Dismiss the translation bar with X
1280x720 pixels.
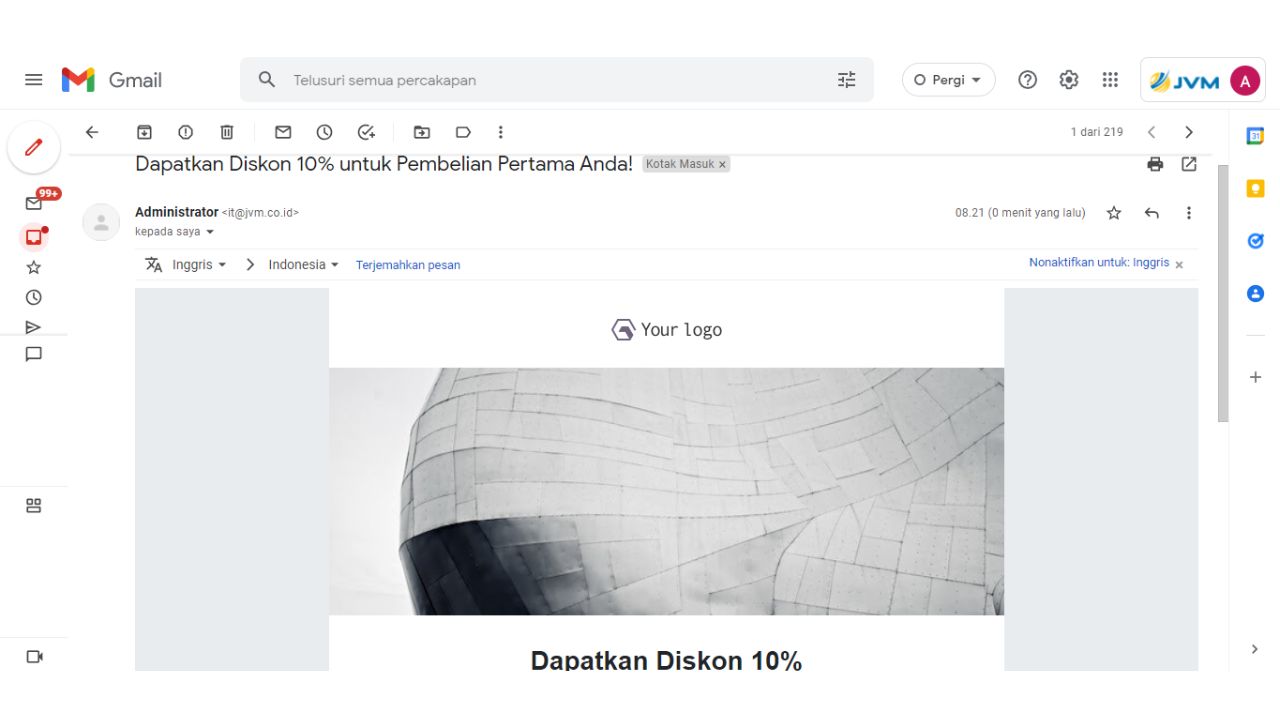pyautogui.click(x=1179, y=265)
